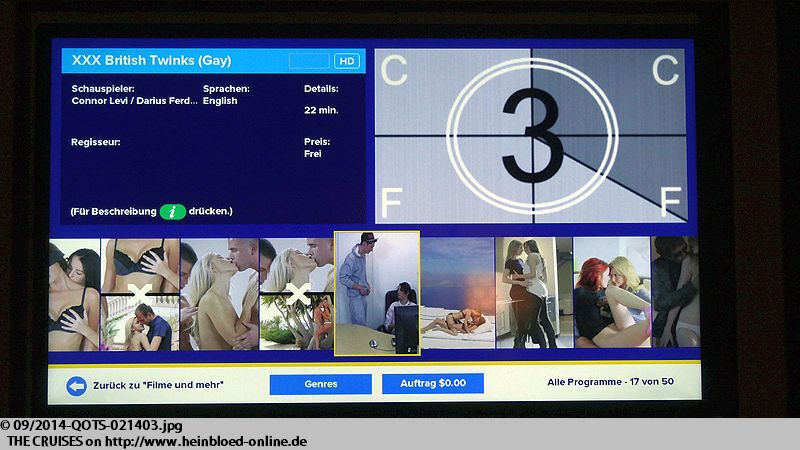The image size is (800, 450).
Task: Open the Auftrag $0.00 order button
Action: 433,383
